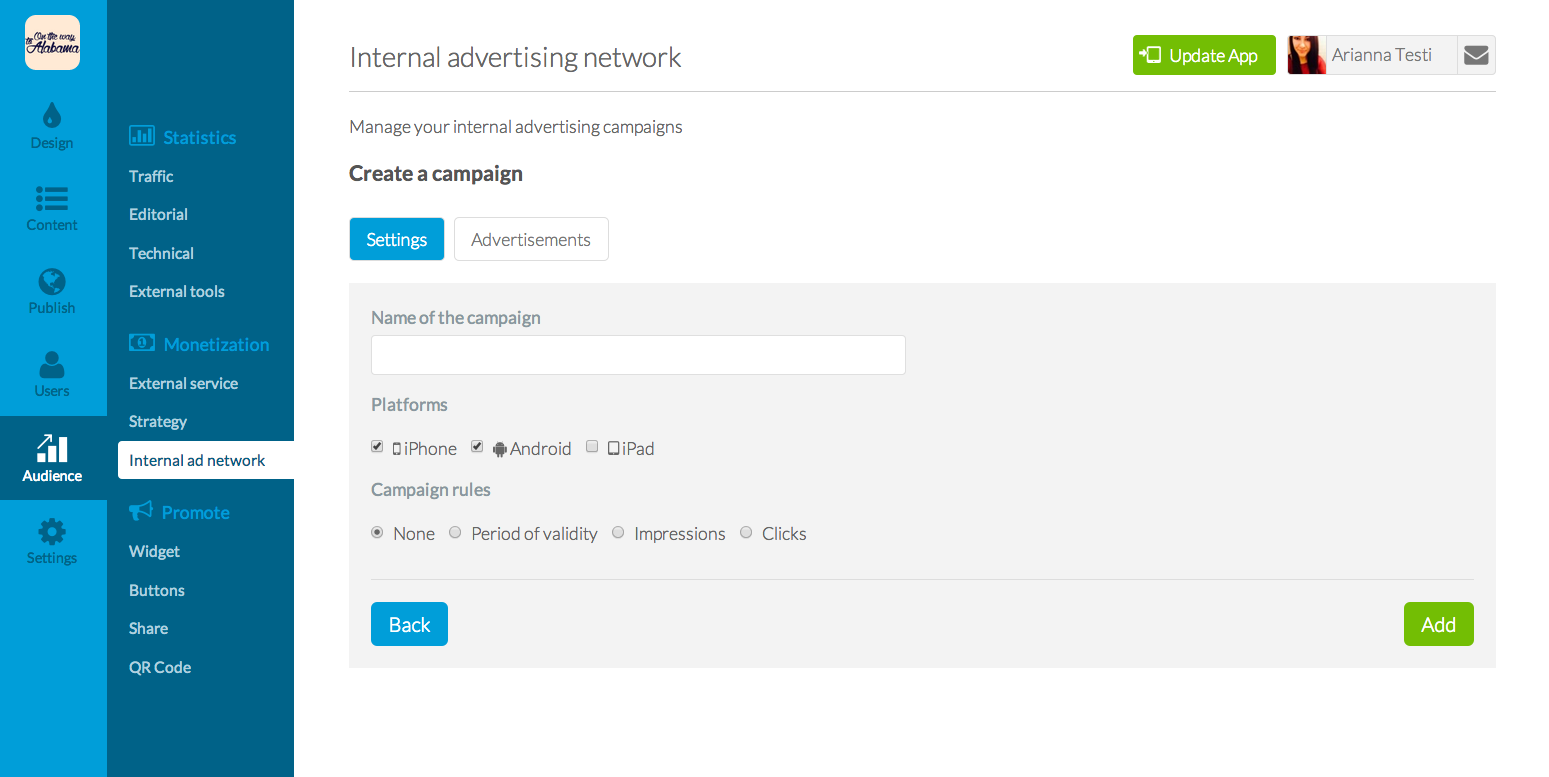Image resolution: width=1549 pixels, height=777 pixels.
Task: Focus the Name of the campaign field
Action: (638, 355)
